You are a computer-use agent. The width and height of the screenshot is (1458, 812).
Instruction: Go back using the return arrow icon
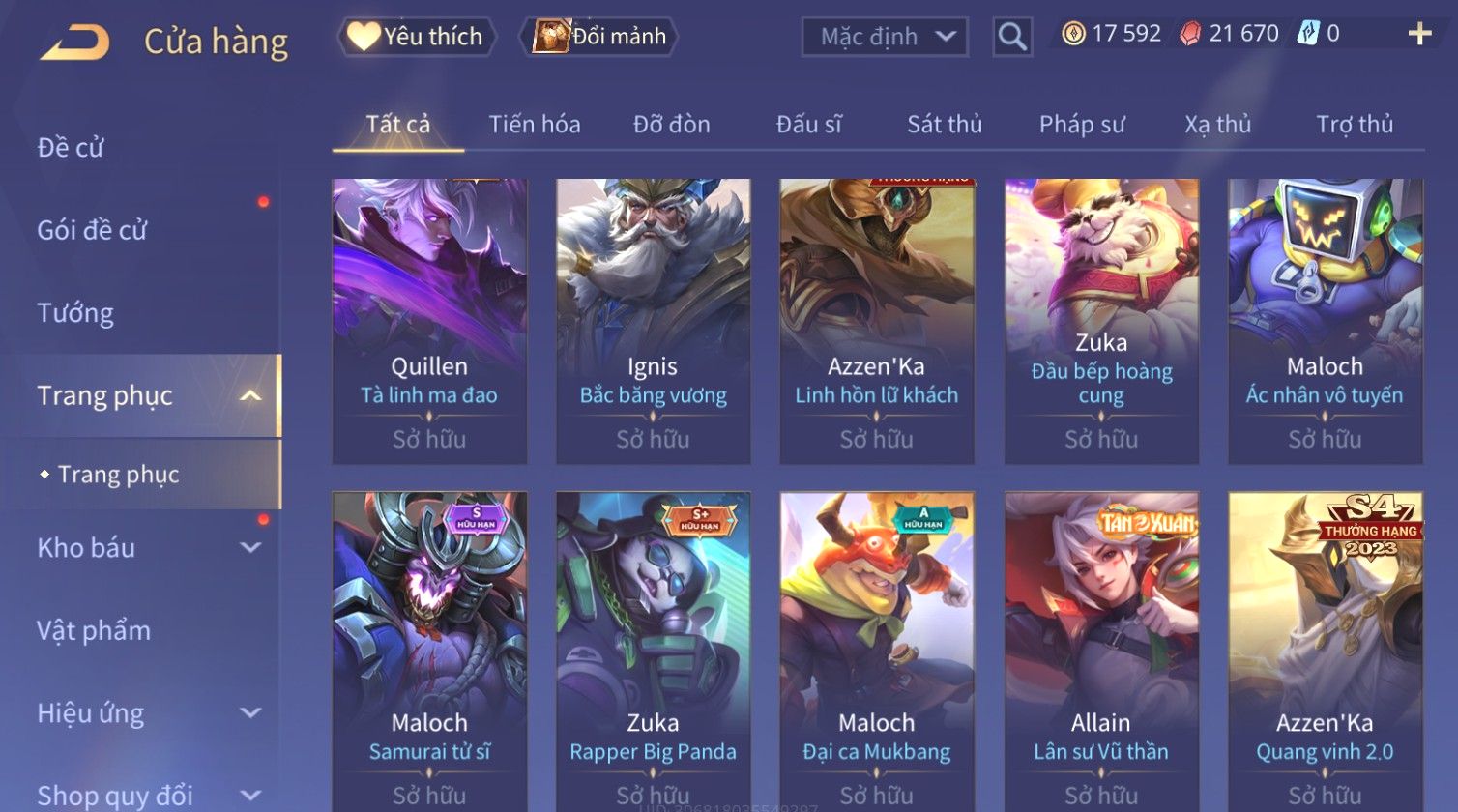[x=74, y=42]
